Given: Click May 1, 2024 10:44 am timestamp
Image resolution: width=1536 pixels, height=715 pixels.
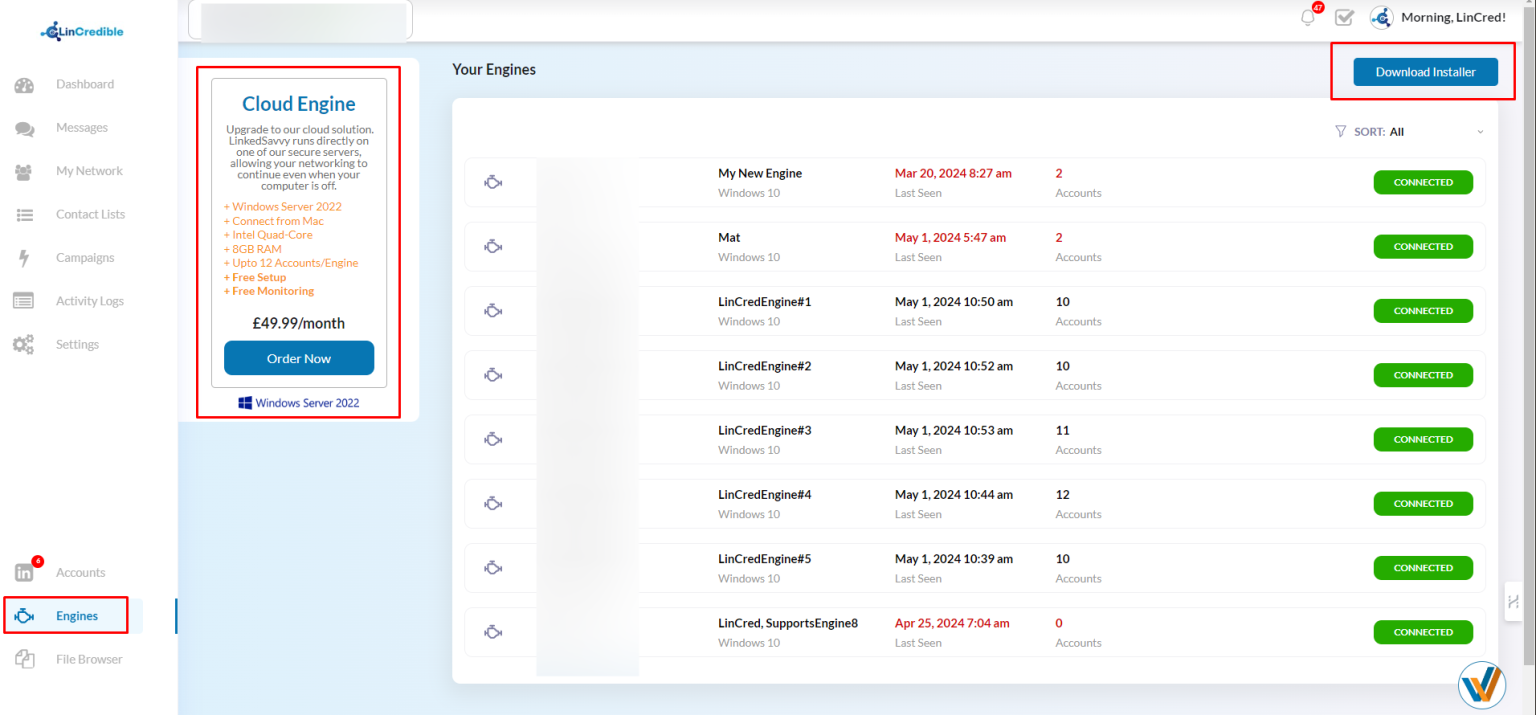Looking at the screenshot, I should 954,494.
